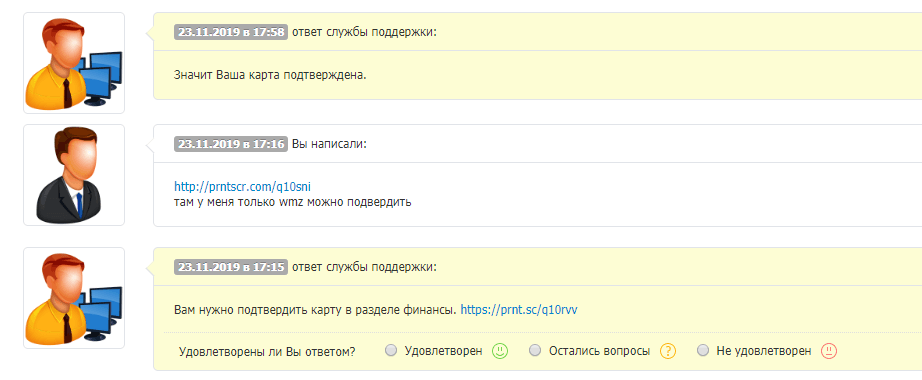Click the red sad face icon
The height and width of the screenshot is (380, 922).
click(x=829, y=351)
